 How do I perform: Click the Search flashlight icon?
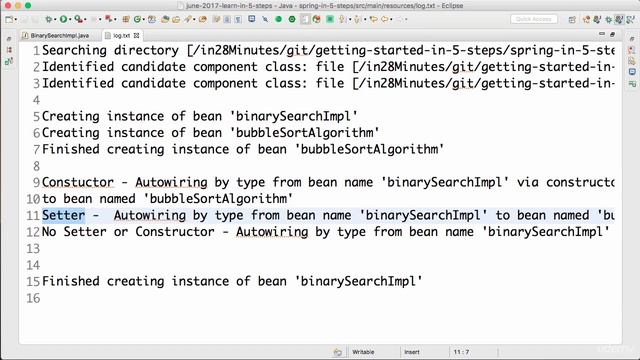pyautogui.click(x=187, y=19)
